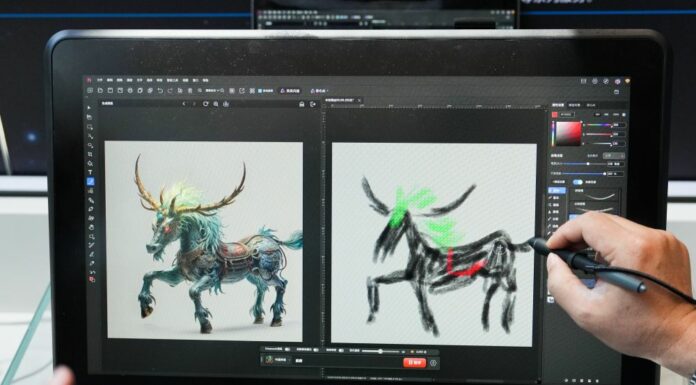Click the round icon beside red generate button
696x385 pixels.
point(433,363)
